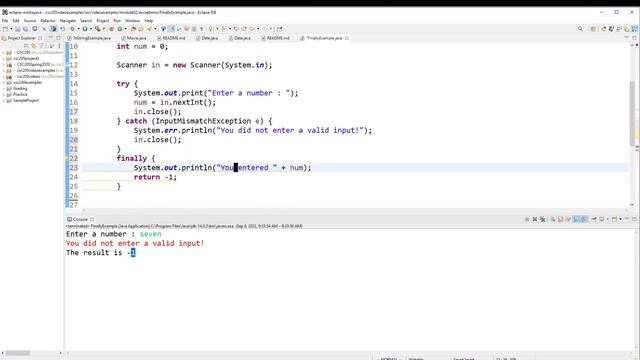The height and width of the screenshot is (360, 640).
Task: Open the Run button dropdown arrow
Action: pyautogui.click(x=91, y=29)
